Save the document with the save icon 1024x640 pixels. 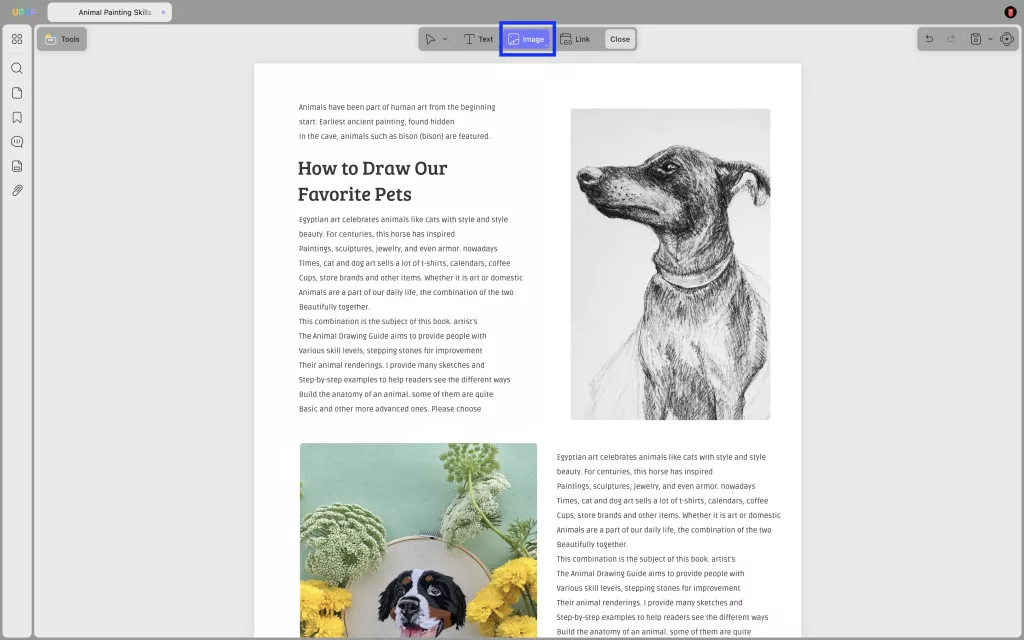coord(976,39)
